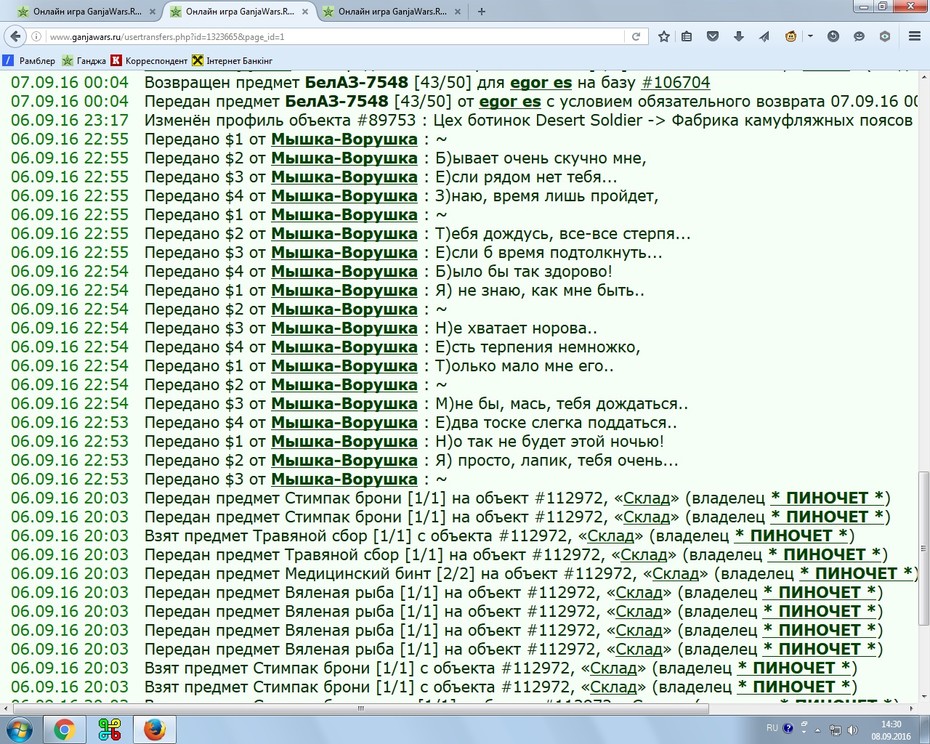The image size is (930, 744).
Task: Select the active middle GanjaWars tab
Action: click(238, 11)
